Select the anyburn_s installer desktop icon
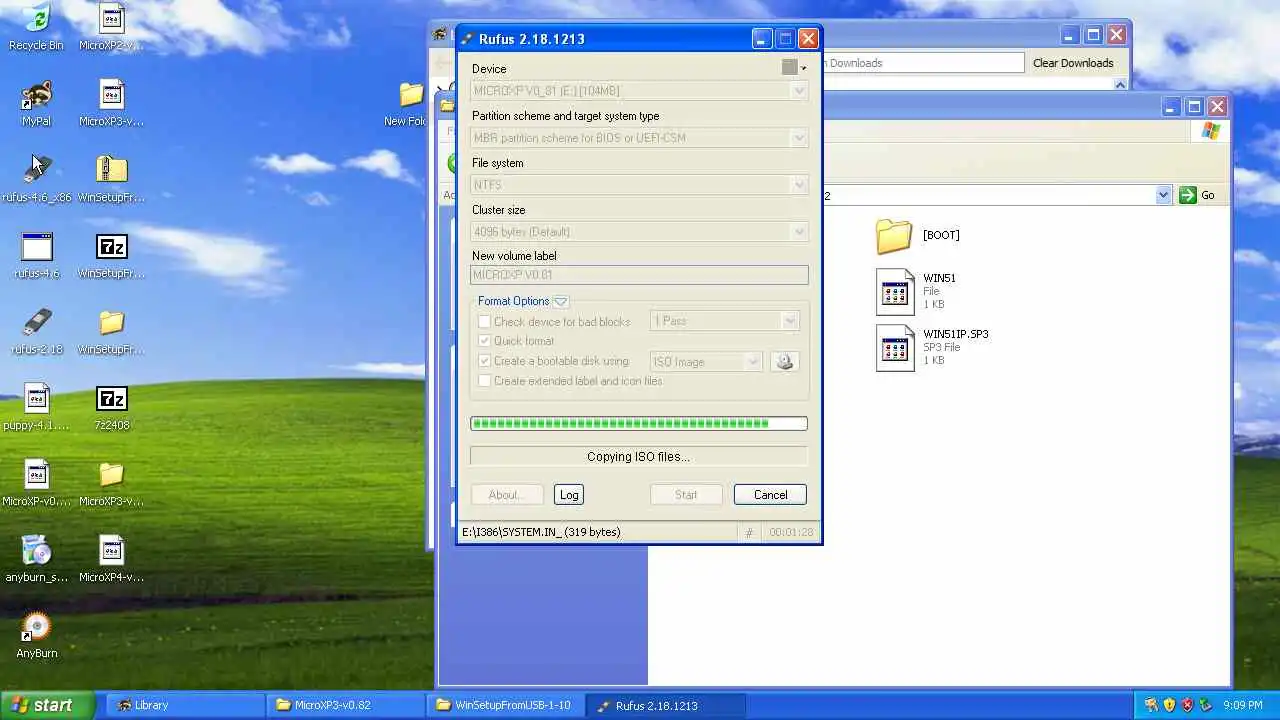Viewport: 1280px width, 720px height. coord(36,559)
